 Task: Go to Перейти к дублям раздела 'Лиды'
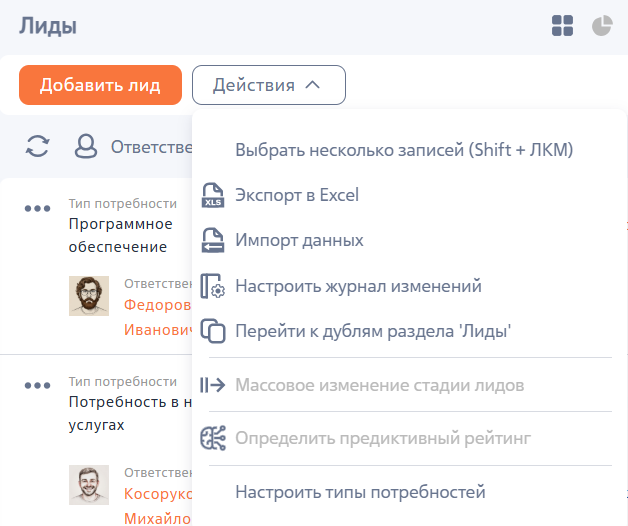point(373,331)
